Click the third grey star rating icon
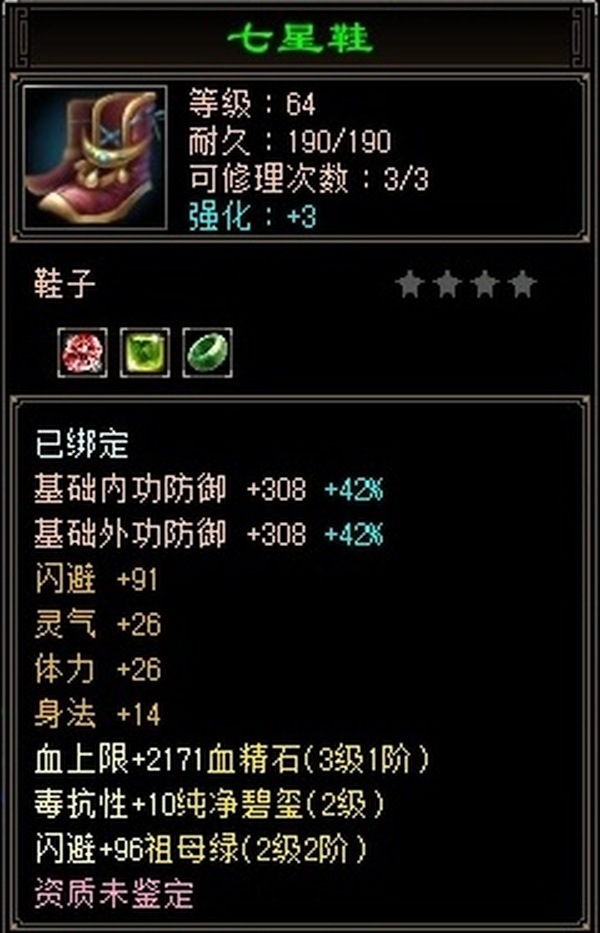 click(x=485, y=284)
